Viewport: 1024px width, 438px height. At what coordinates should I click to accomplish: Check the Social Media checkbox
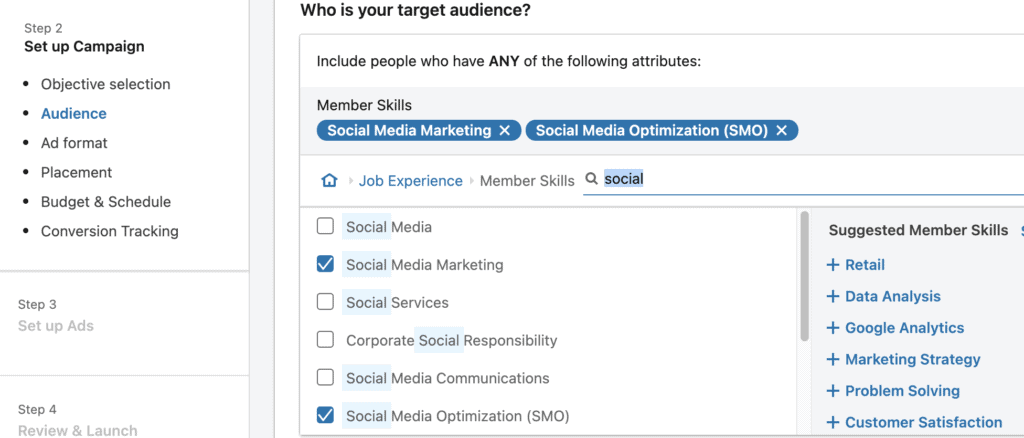(x=325, y=226)
